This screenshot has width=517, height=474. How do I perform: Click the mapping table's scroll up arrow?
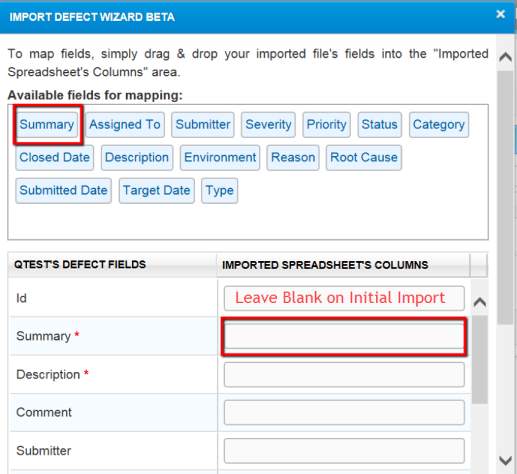(x=480, y=302)
